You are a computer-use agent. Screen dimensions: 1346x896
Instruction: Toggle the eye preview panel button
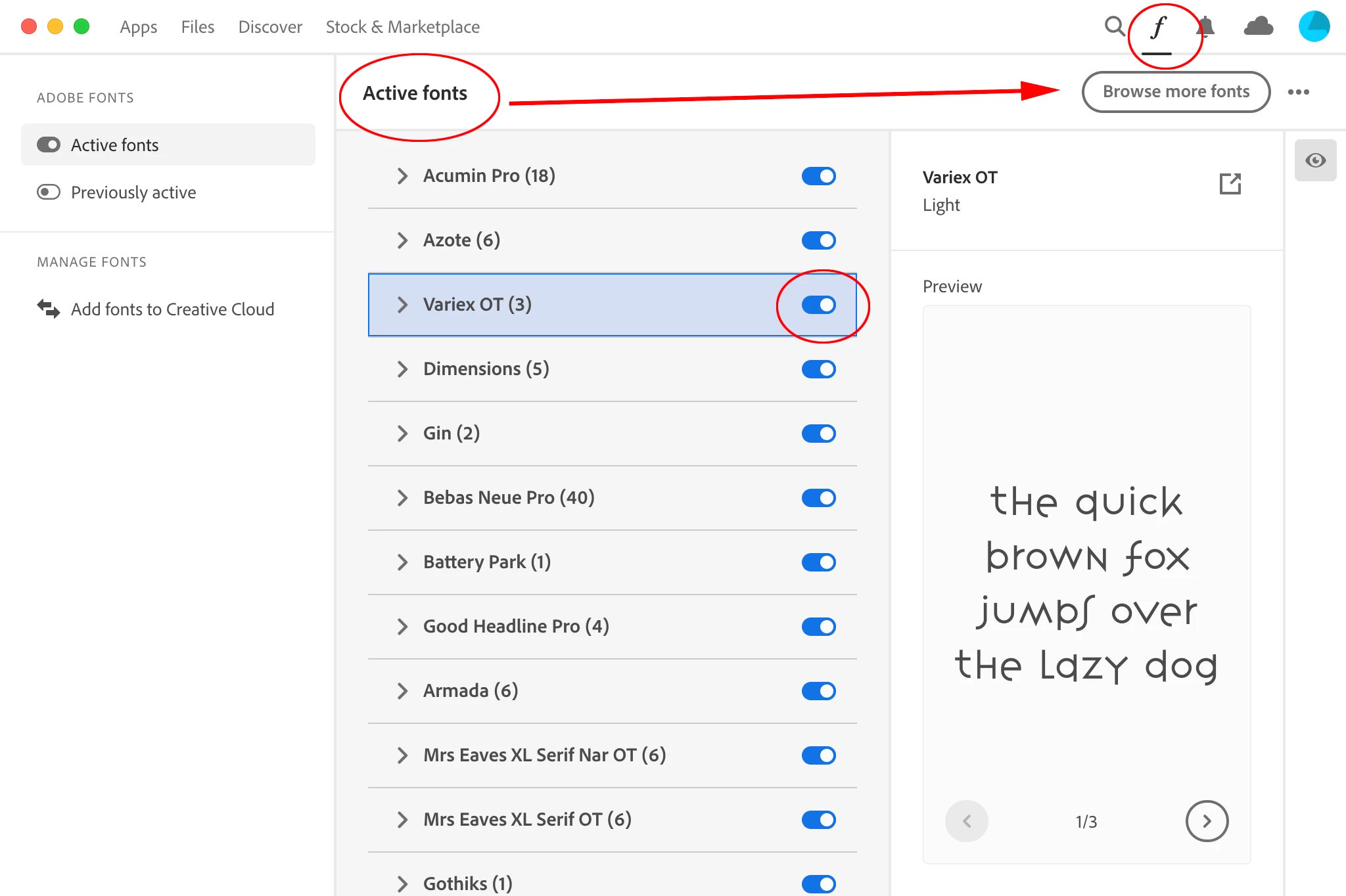pos(1315,160)
